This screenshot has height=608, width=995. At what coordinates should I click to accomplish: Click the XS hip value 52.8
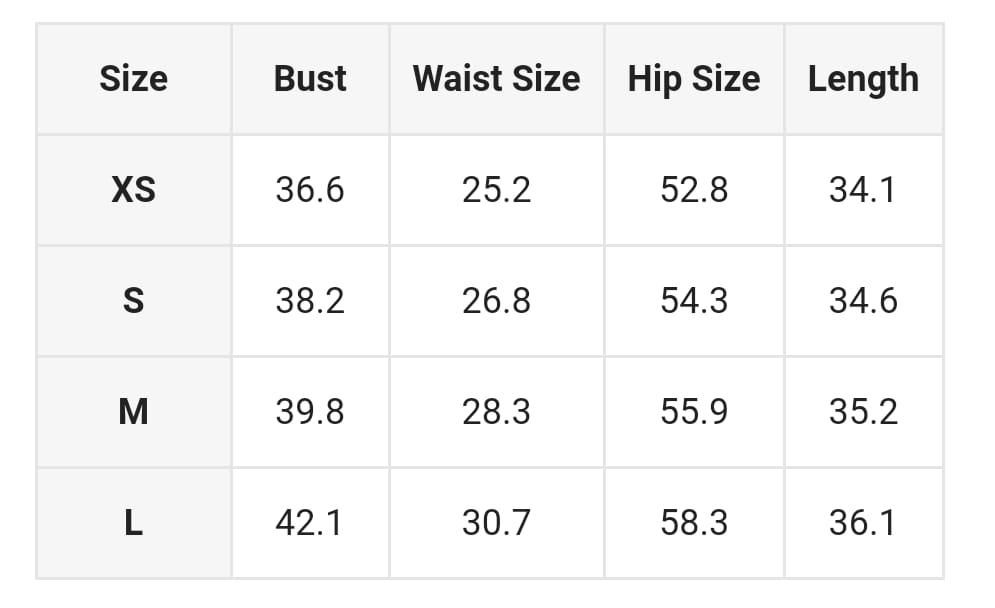pos(693,189)
